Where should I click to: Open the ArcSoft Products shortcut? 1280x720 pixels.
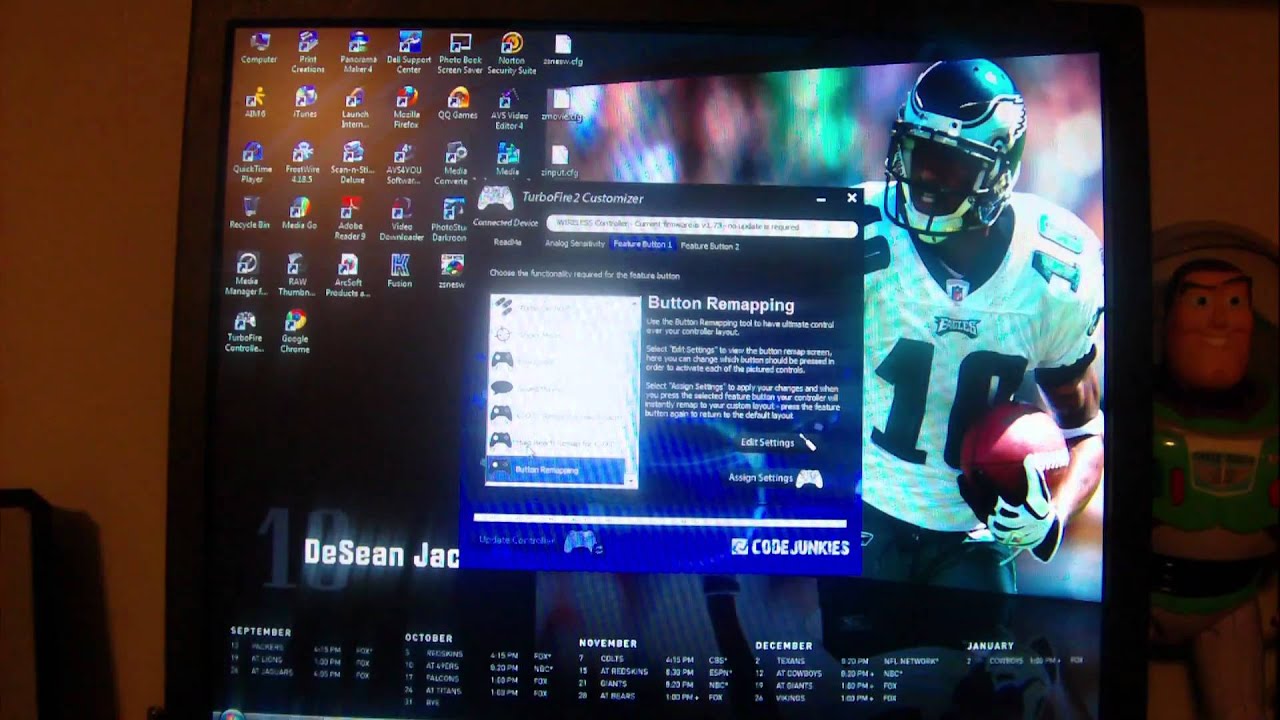click(347, 276)
